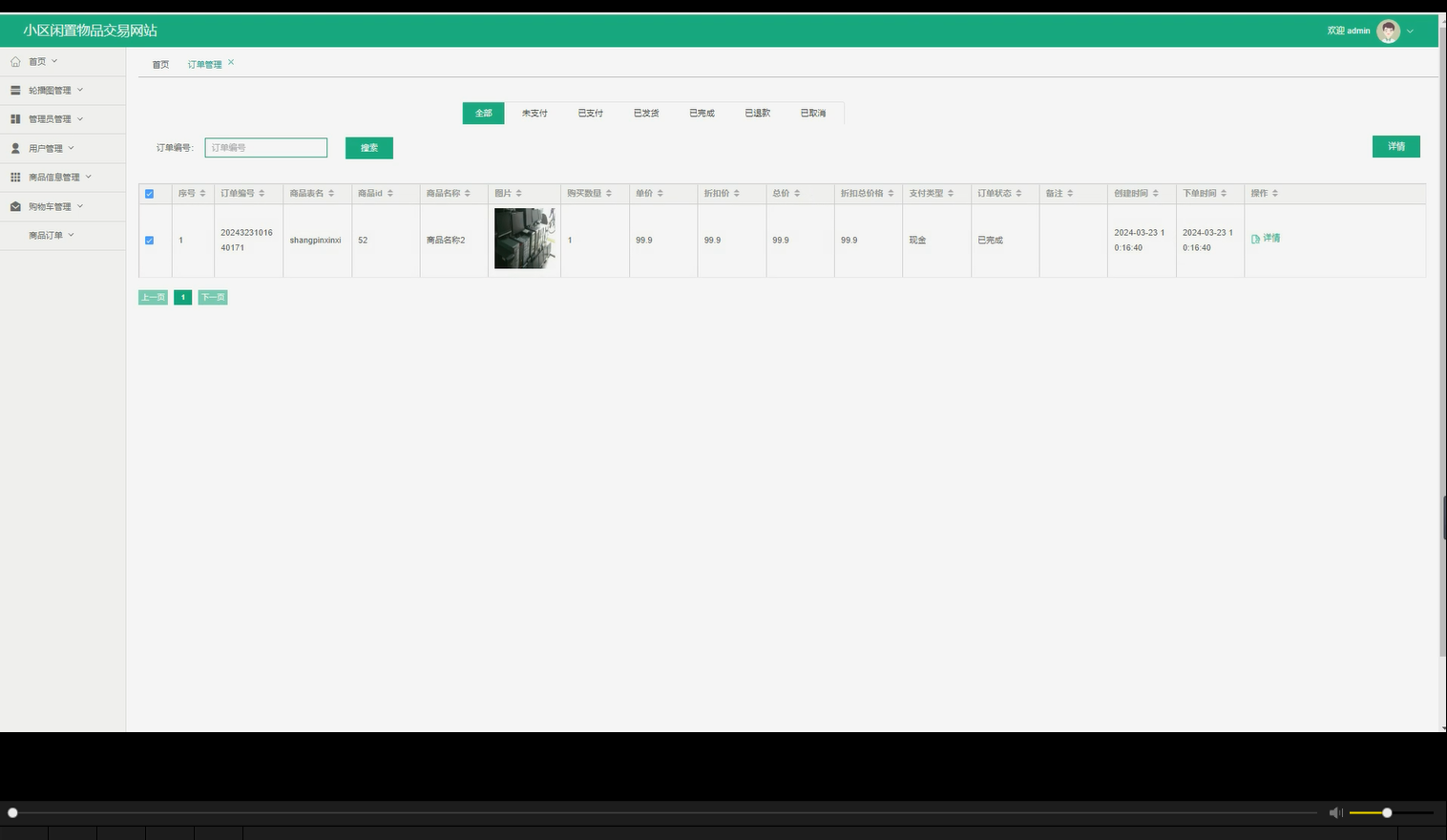Sort by 折扣价 column arrows
The width and height of the screenshot is (1447, 840).
[737, 193]
